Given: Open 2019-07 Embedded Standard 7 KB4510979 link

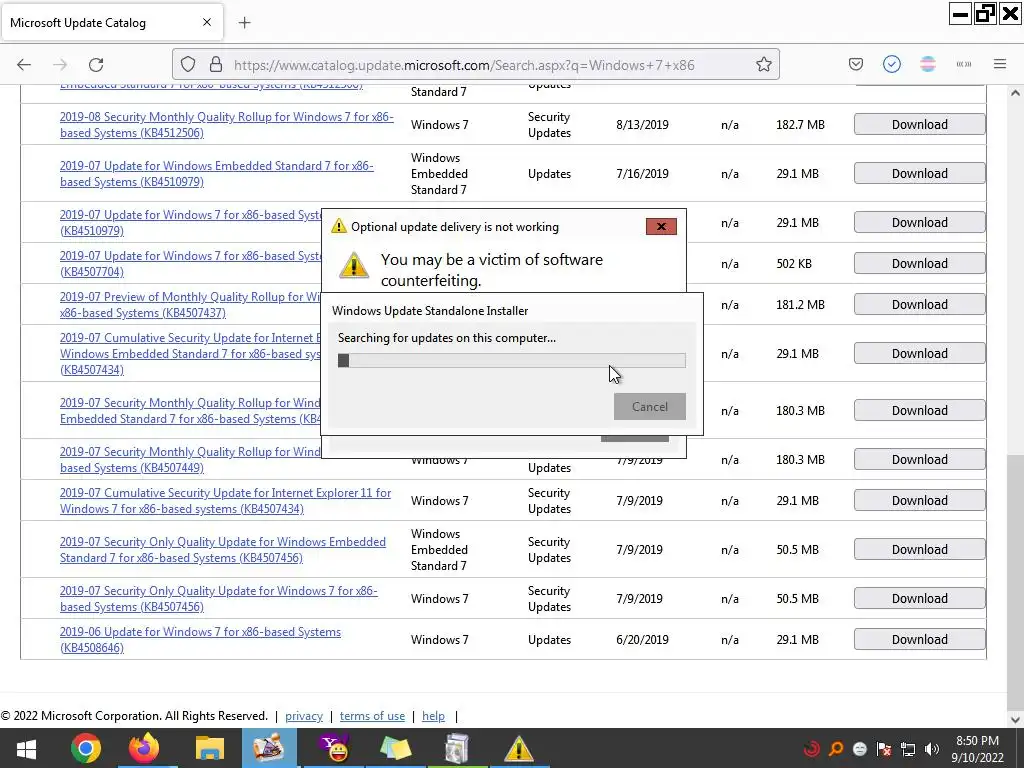Looking at the screenshot, I should [x=217, y=174].
